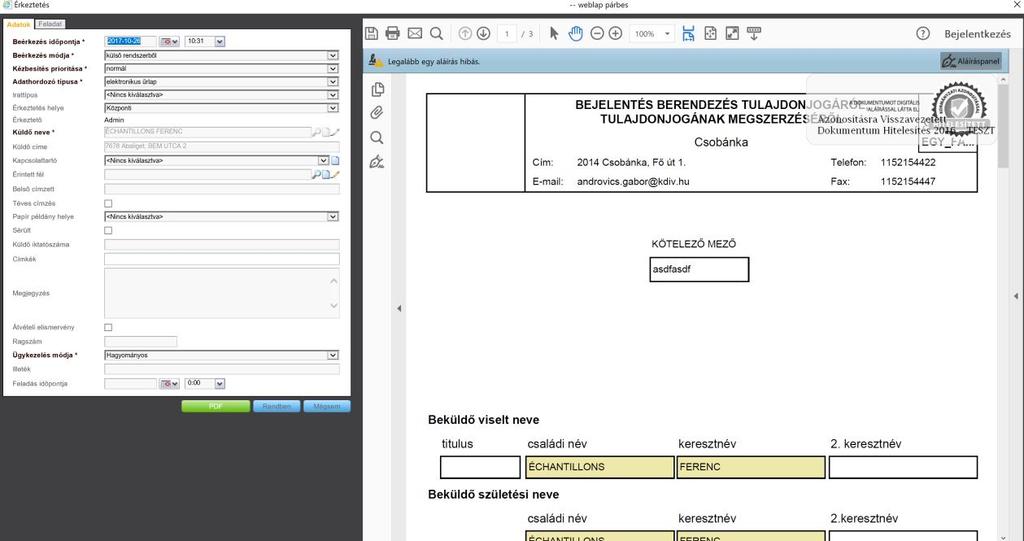Click the Mégsem button
This screenshot has width=1024, height=541.
pyautogui.click(x=327, y=406)
